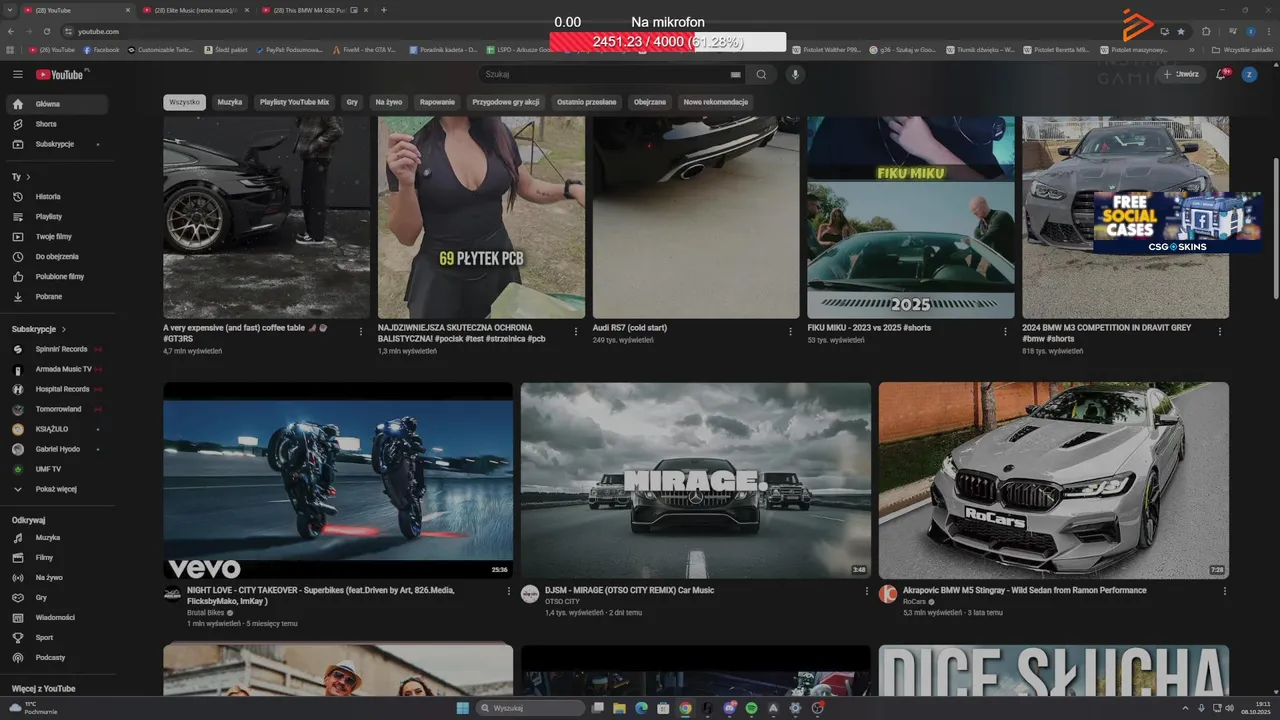The image size is (1280, 720).
Task: Open Główna home in sidebar
Action: coord(56,104)
